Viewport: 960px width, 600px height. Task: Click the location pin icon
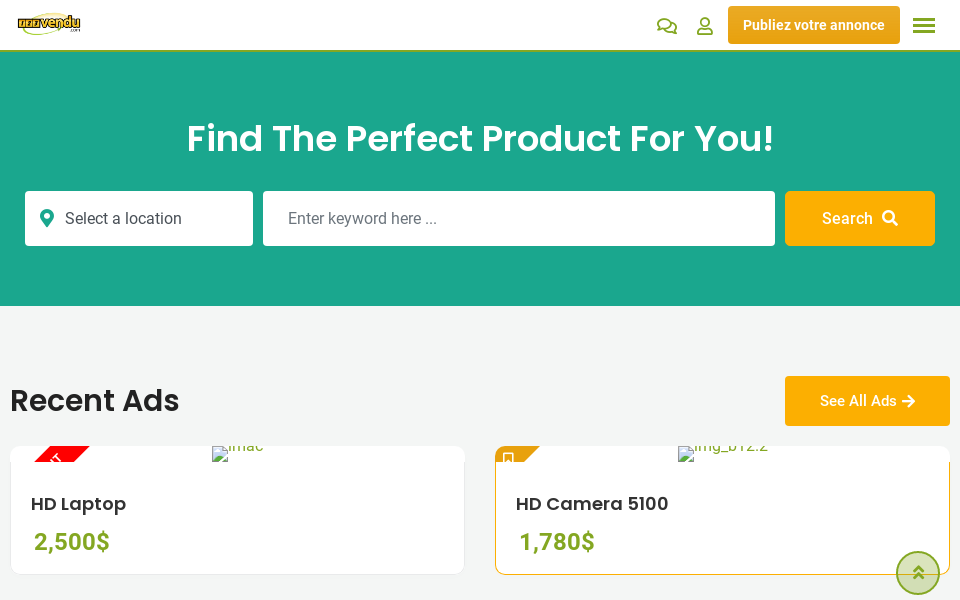[47, 218]
